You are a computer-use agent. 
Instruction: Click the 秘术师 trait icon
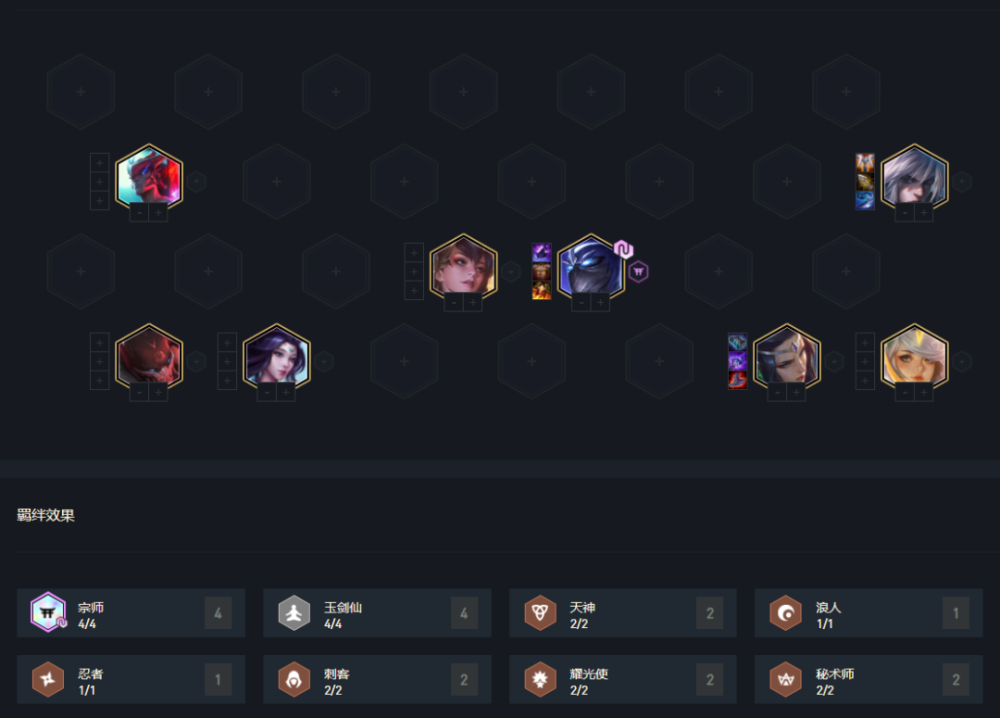click(786, 679)
